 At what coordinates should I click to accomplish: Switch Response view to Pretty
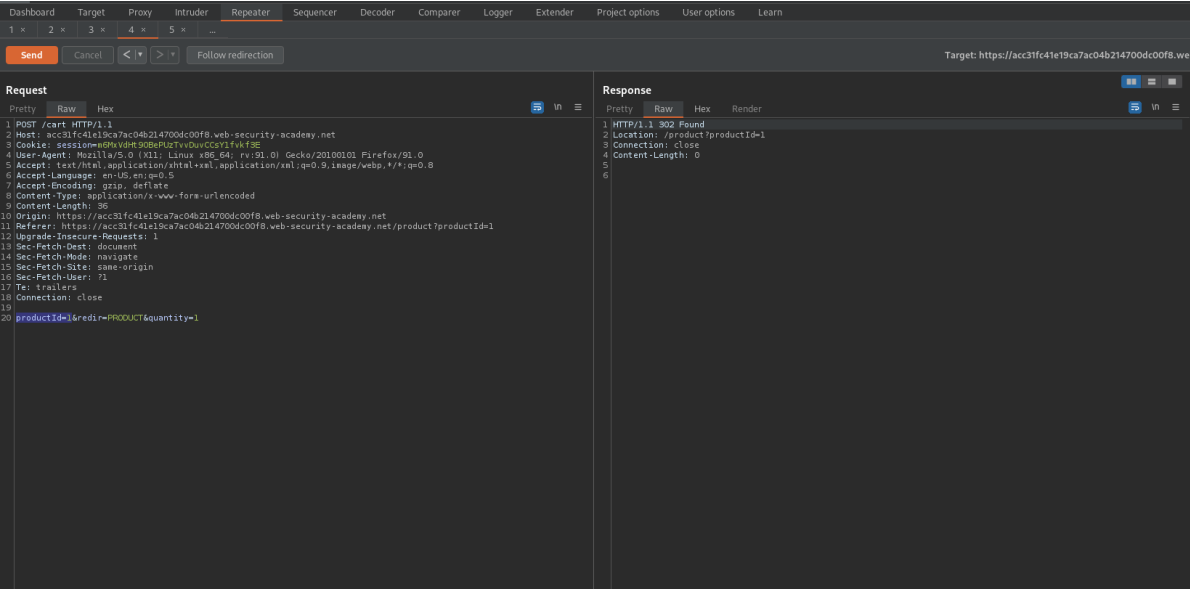619,109
